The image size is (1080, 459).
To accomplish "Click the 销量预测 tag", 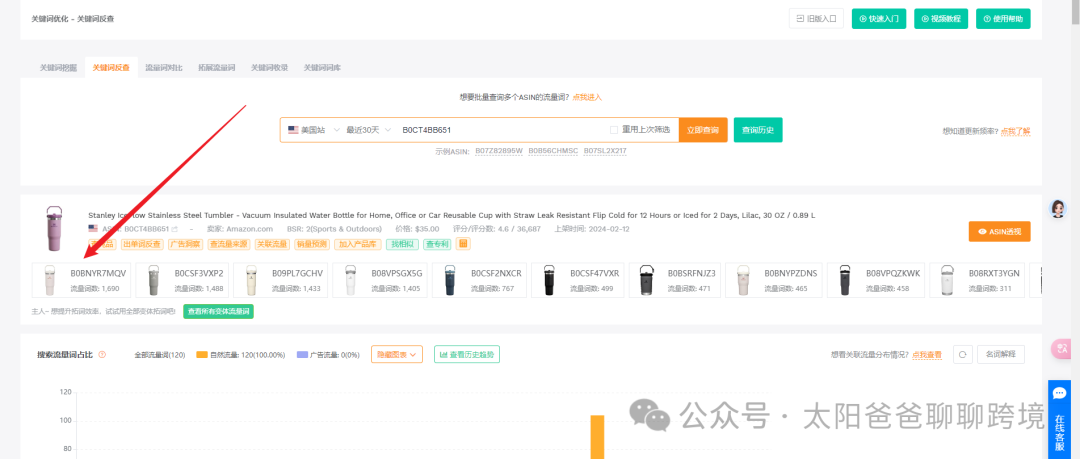I will pos(311,244).
